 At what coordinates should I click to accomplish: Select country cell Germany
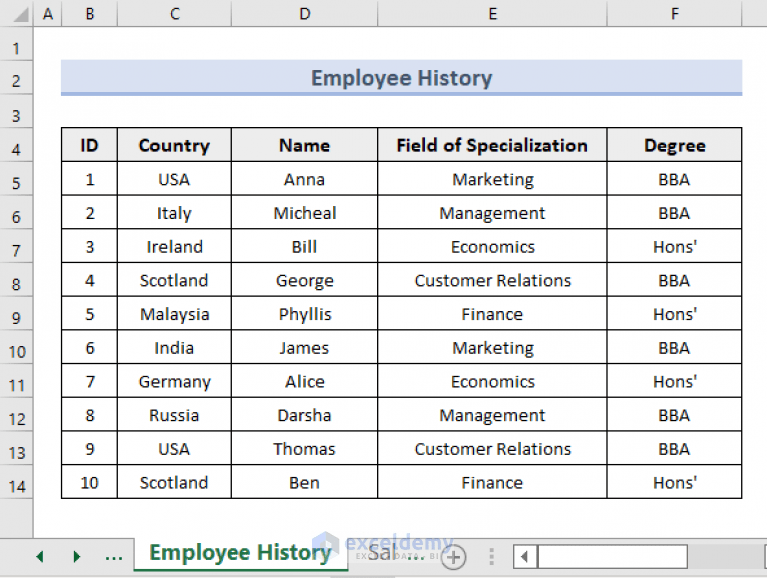[x=174, y=381]
